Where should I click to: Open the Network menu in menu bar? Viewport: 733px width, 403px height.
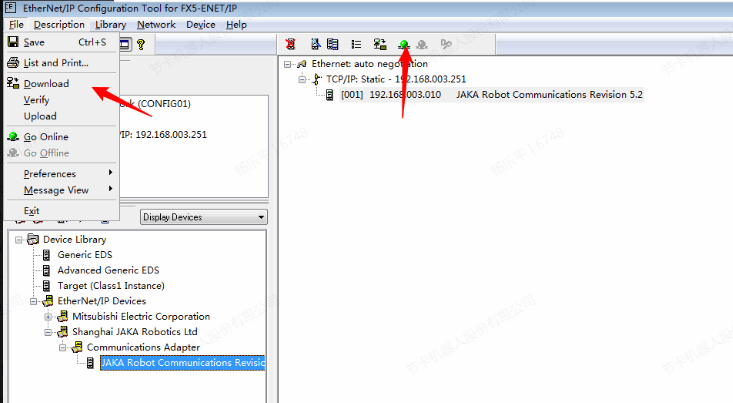155,24
